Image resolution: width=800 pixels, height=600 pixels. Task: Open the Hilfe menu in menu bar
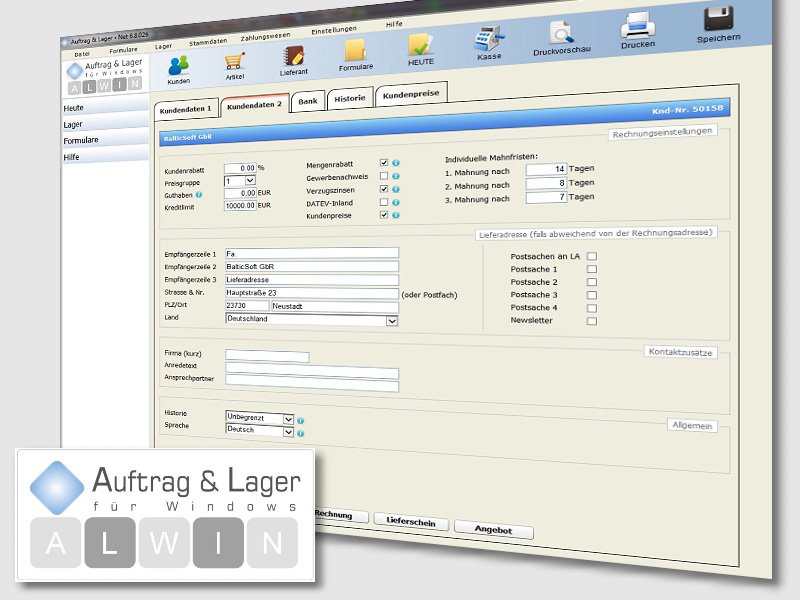[394, 24]
